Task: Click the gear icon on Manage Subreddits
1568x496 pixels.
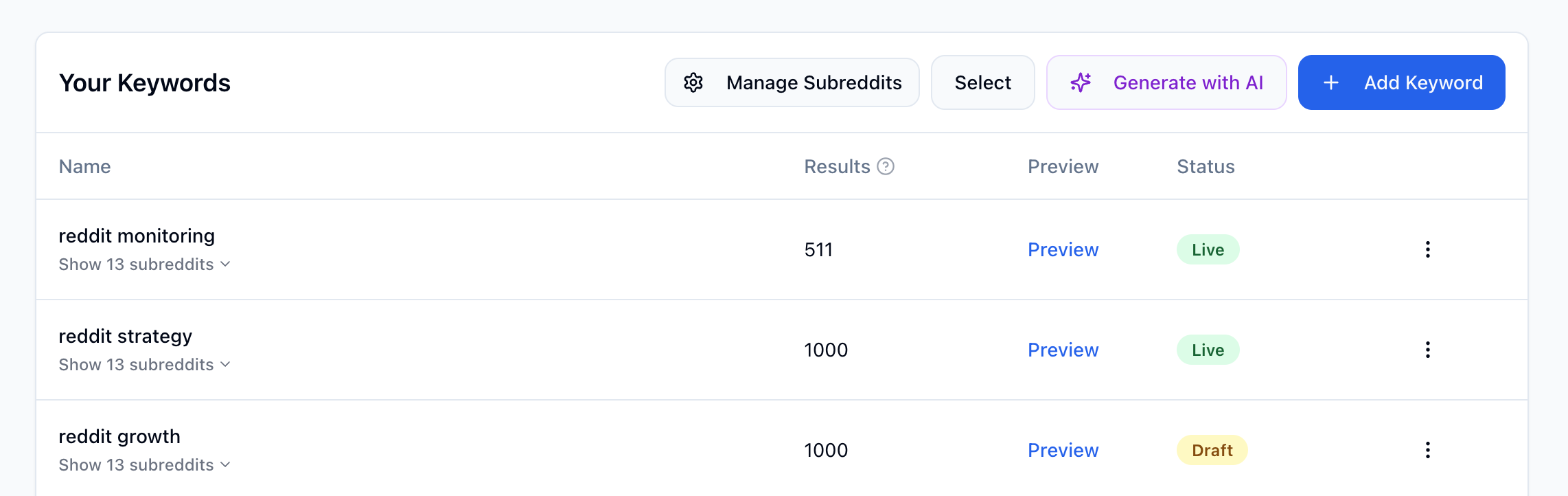Action: 694,82
